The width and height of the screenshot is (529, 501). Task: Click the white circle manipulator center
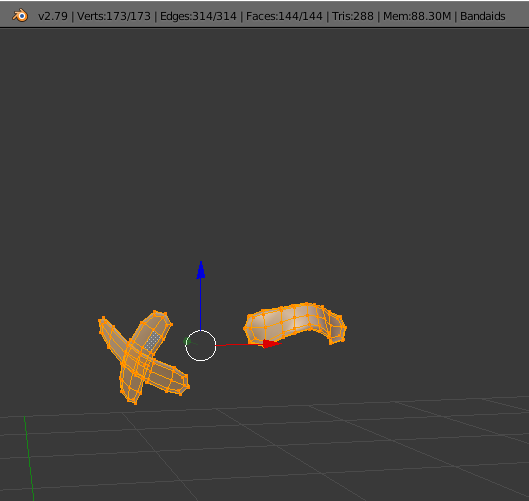point(201,345)
